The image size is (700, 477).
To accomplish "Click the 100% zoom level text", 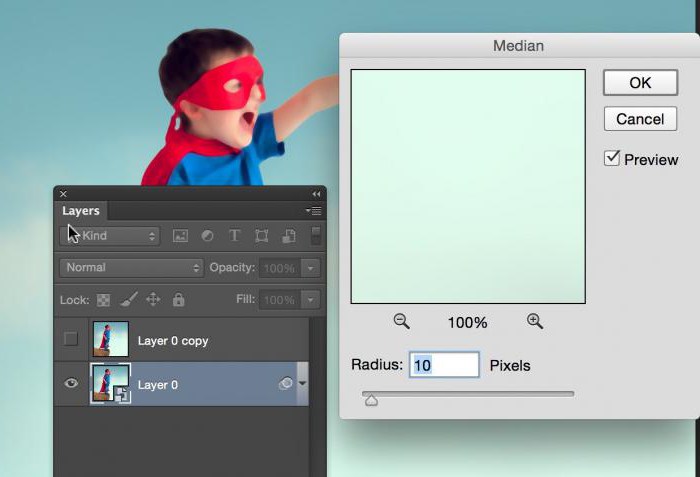I will 467,322.
